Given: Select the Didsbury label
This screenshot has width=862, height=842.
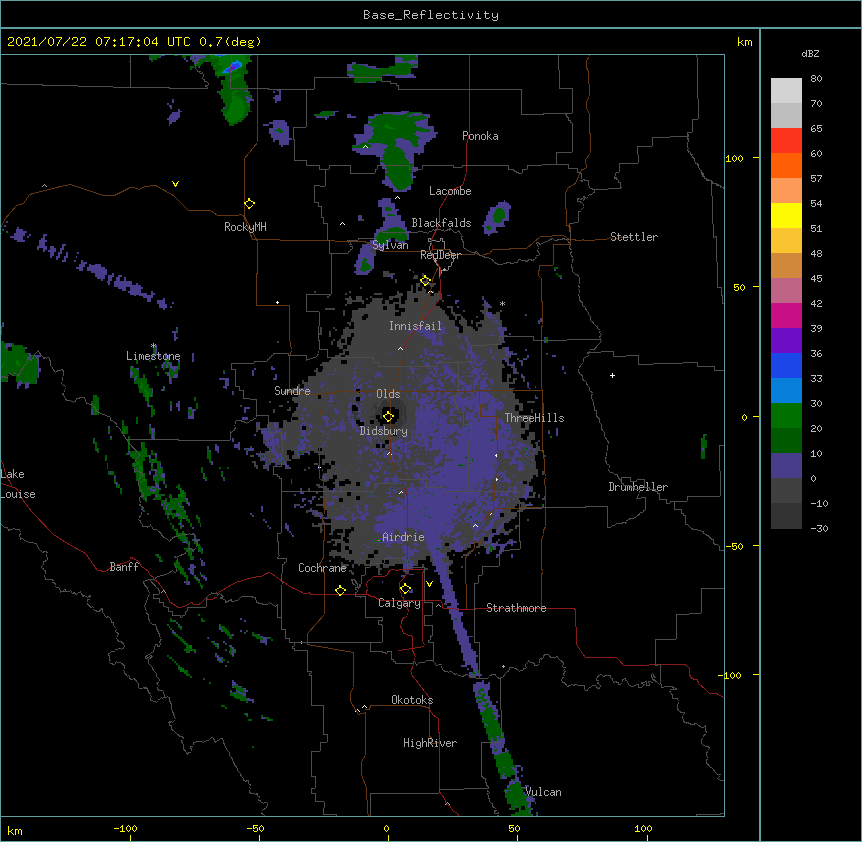Looking at the screenshot, I should click(x=384, y=431).
